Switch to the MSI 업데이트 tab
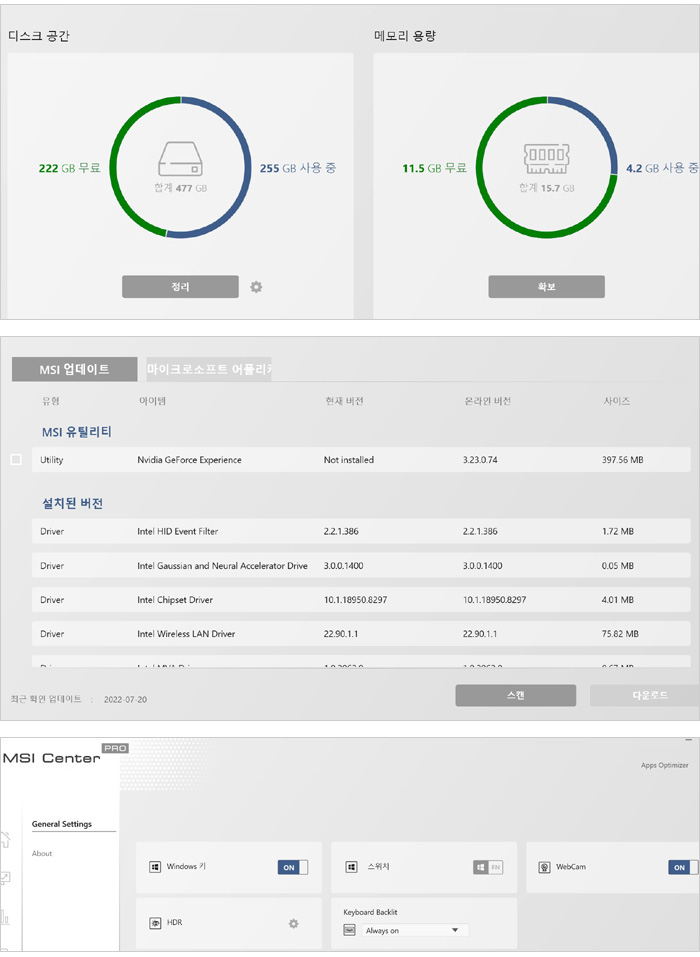 click(74, 370)
